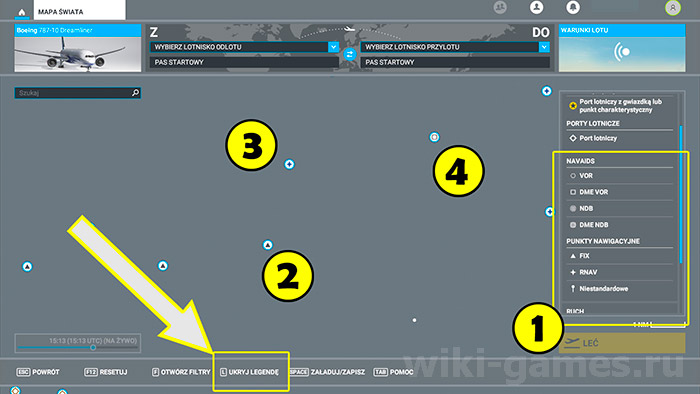Click the legend panel scrollbar
The width and height of the screenshot is (700, 394).
681,194
